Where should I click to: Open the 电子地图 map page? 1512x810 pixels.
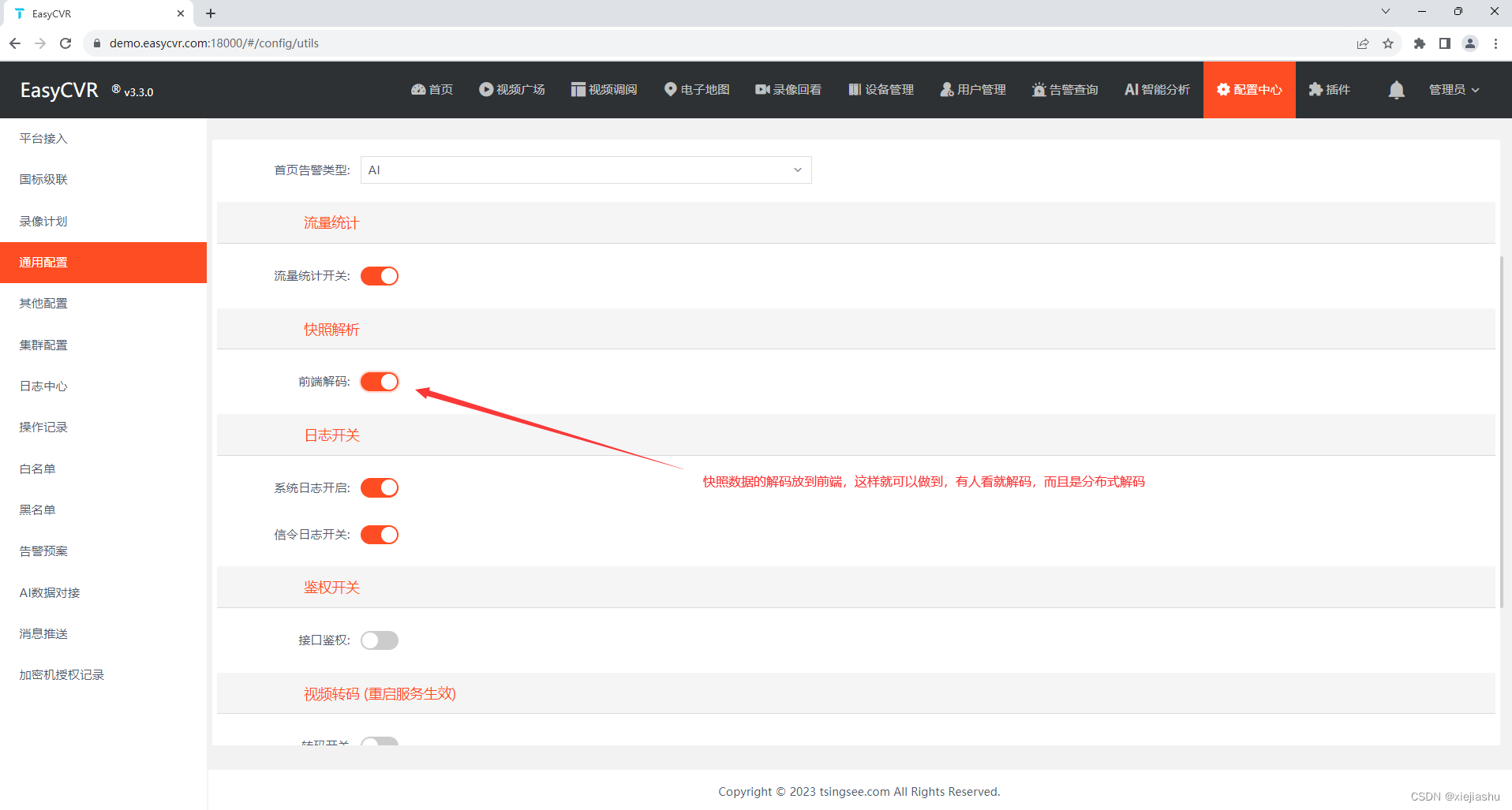(x=696, y=90)
